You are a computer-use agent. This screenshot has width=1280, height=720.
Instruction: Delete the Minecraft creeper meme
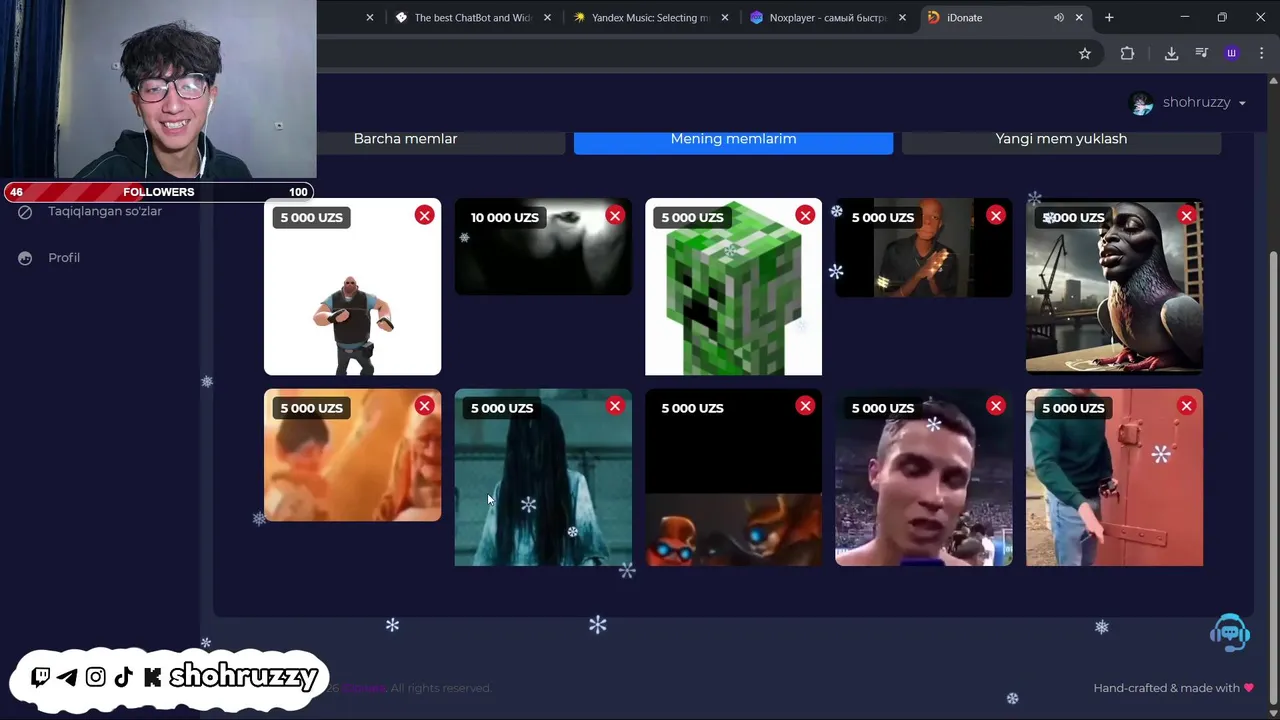coord(805,215)
